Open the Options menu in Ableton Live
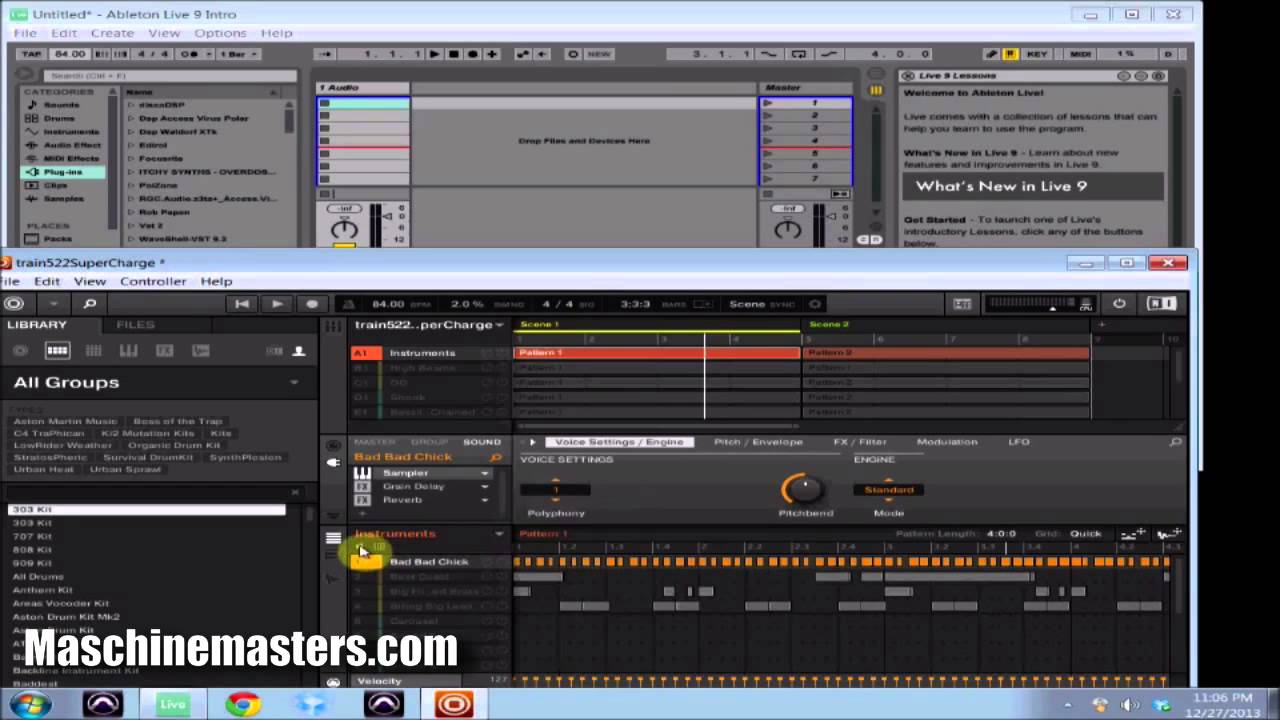 220,33
